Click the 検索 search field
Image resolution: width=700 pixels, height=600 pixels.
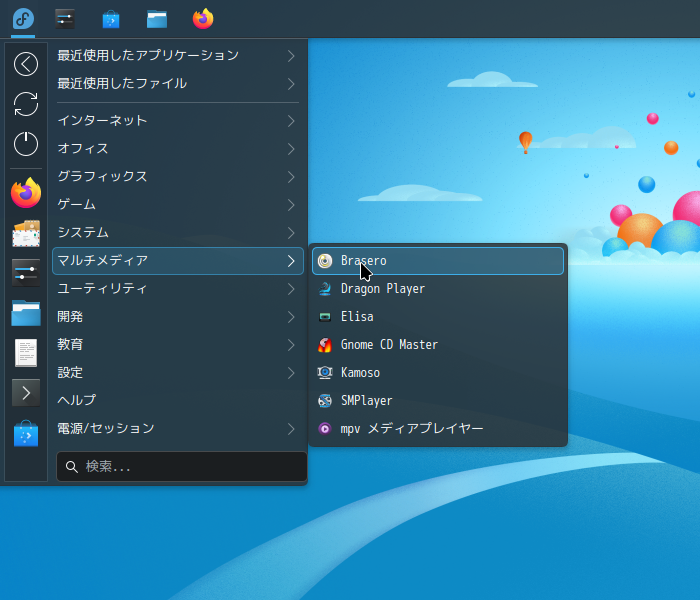coord(182,467)
